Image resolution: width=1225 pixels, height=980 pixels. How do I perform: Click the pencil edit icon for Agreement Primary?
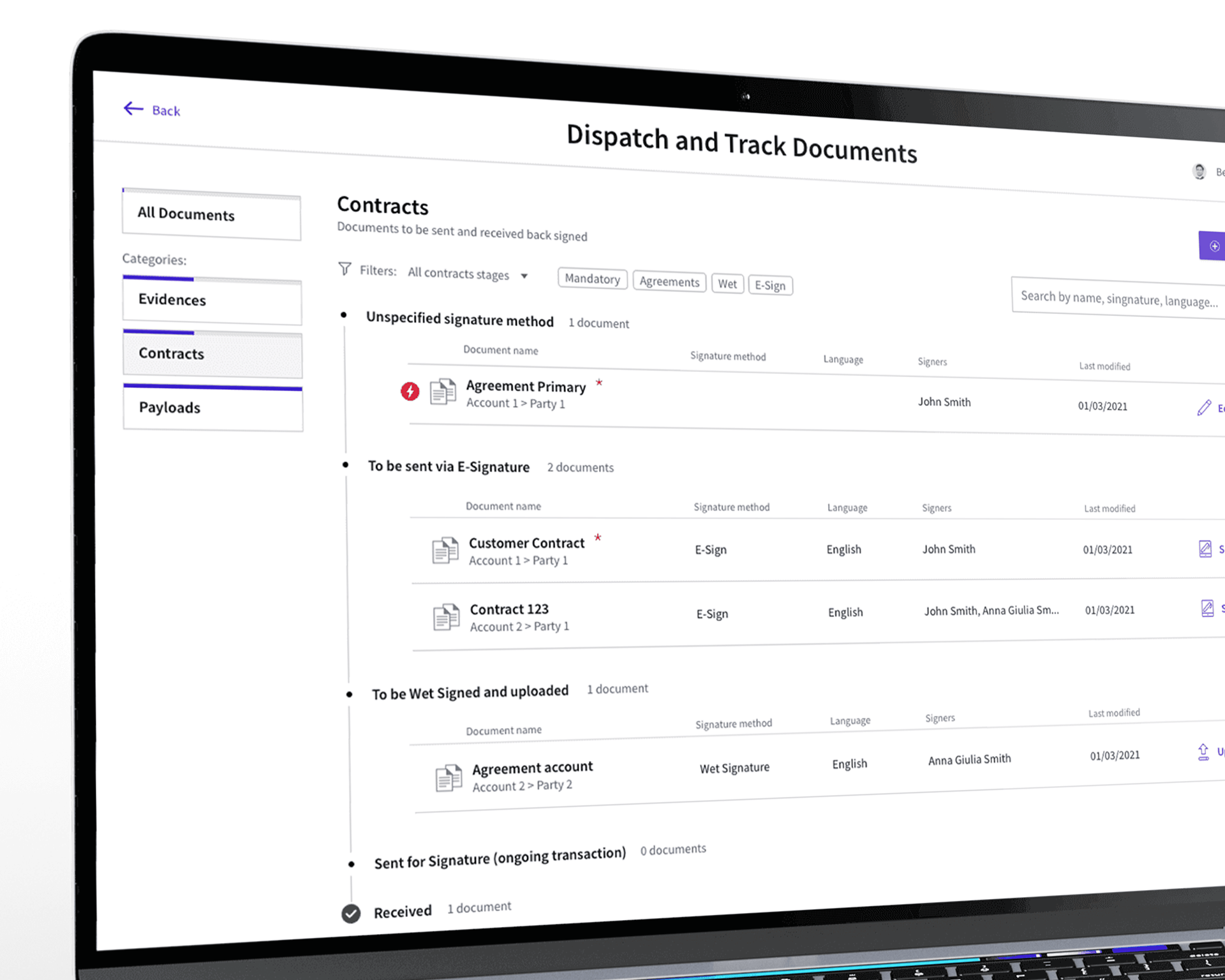[1204, 408]
